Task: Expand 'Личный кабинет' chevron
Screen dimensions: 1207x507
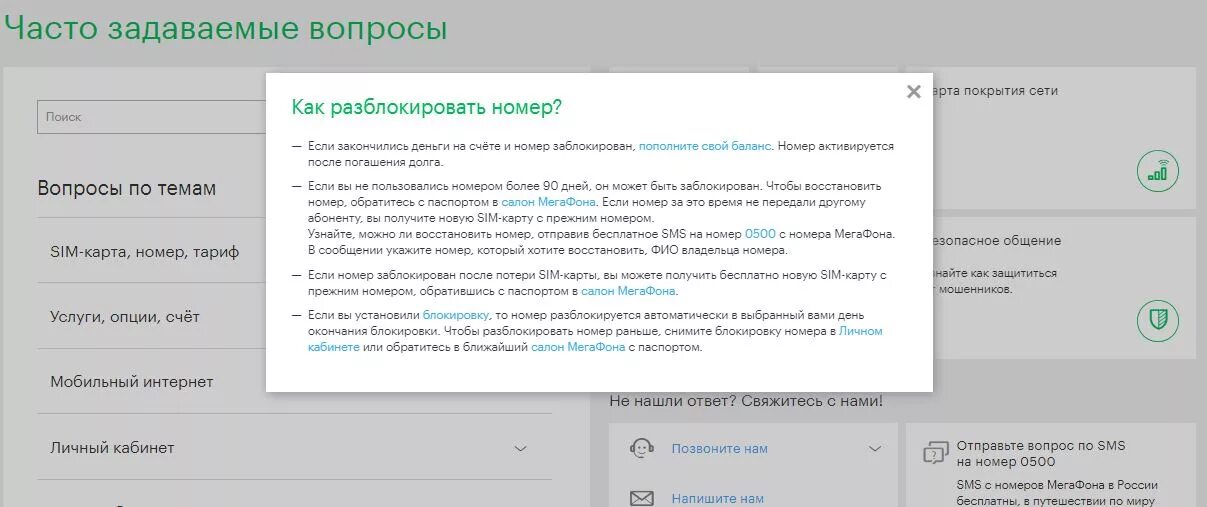Action: point(520,448)
